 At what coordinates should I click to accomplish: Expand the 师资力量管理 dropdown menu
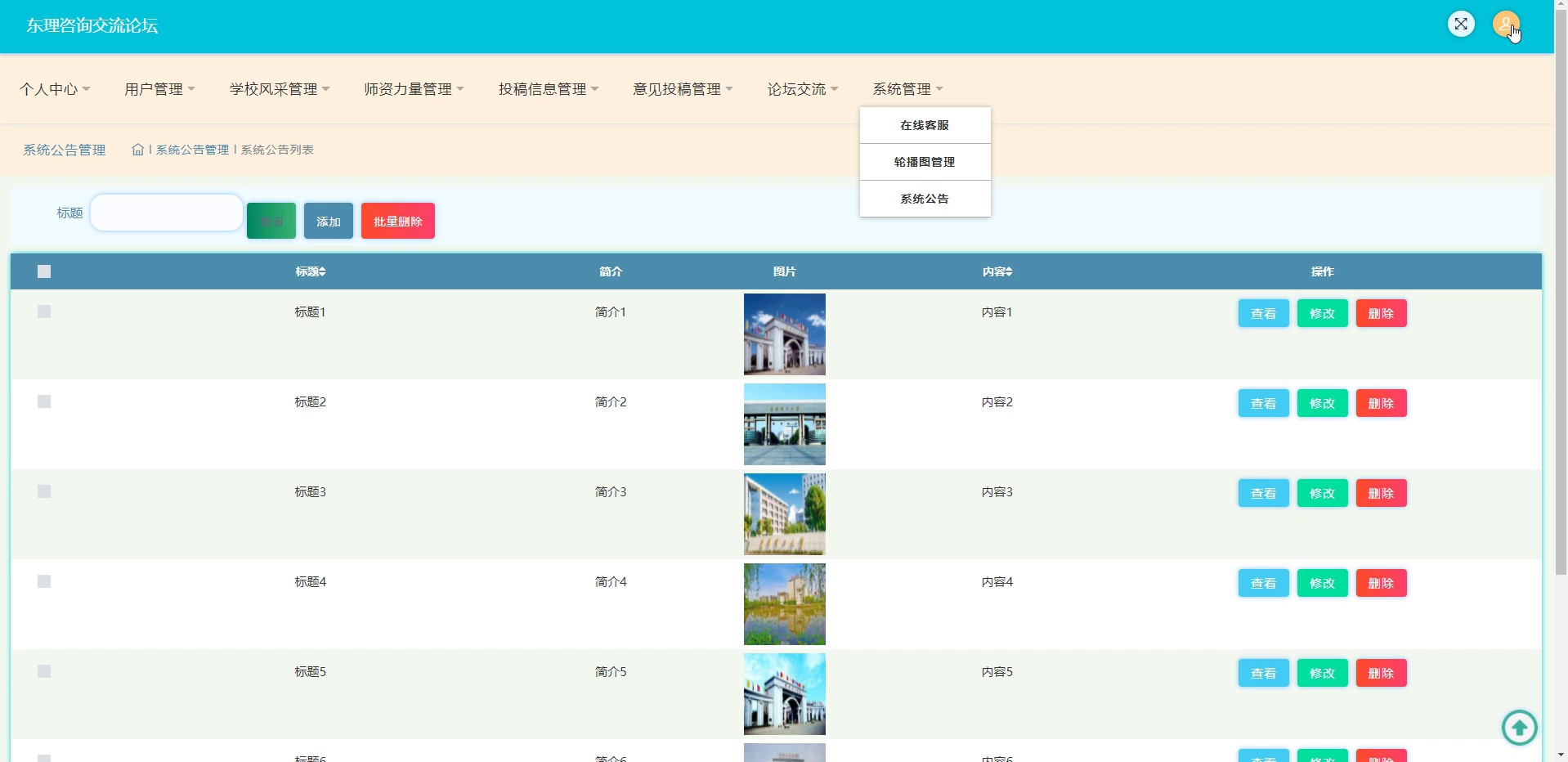[414, 89]
